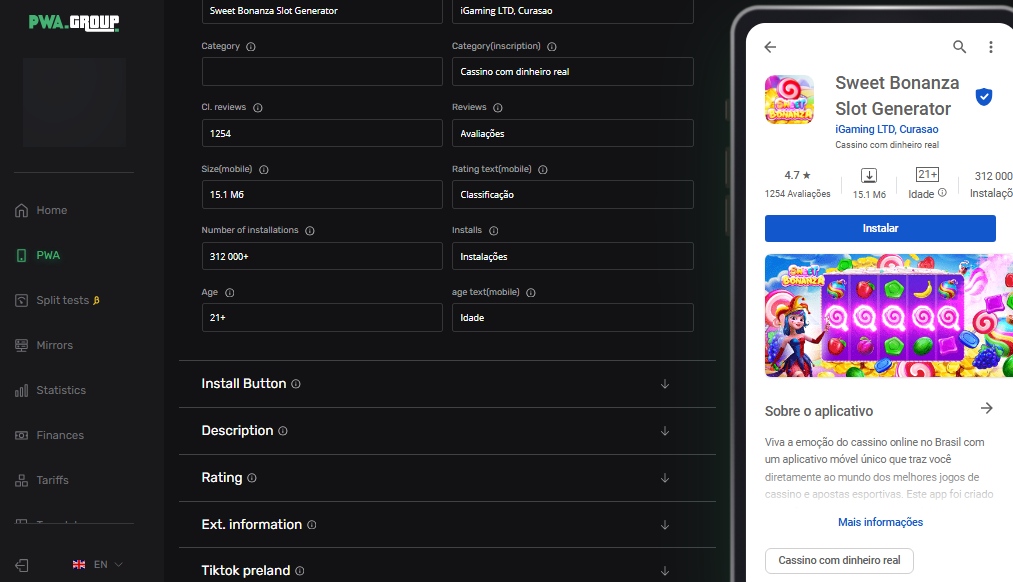Click the Age info icon
This screenshot has width=1013, height=582.
point(229,293)
